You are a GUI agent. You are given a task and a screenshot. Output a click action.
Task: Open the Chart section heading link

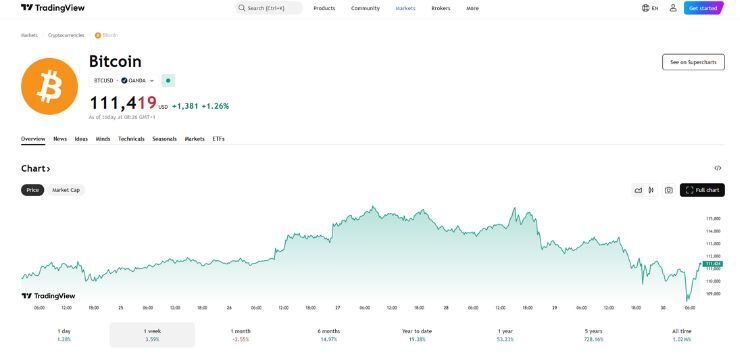(x=36, y=168)
